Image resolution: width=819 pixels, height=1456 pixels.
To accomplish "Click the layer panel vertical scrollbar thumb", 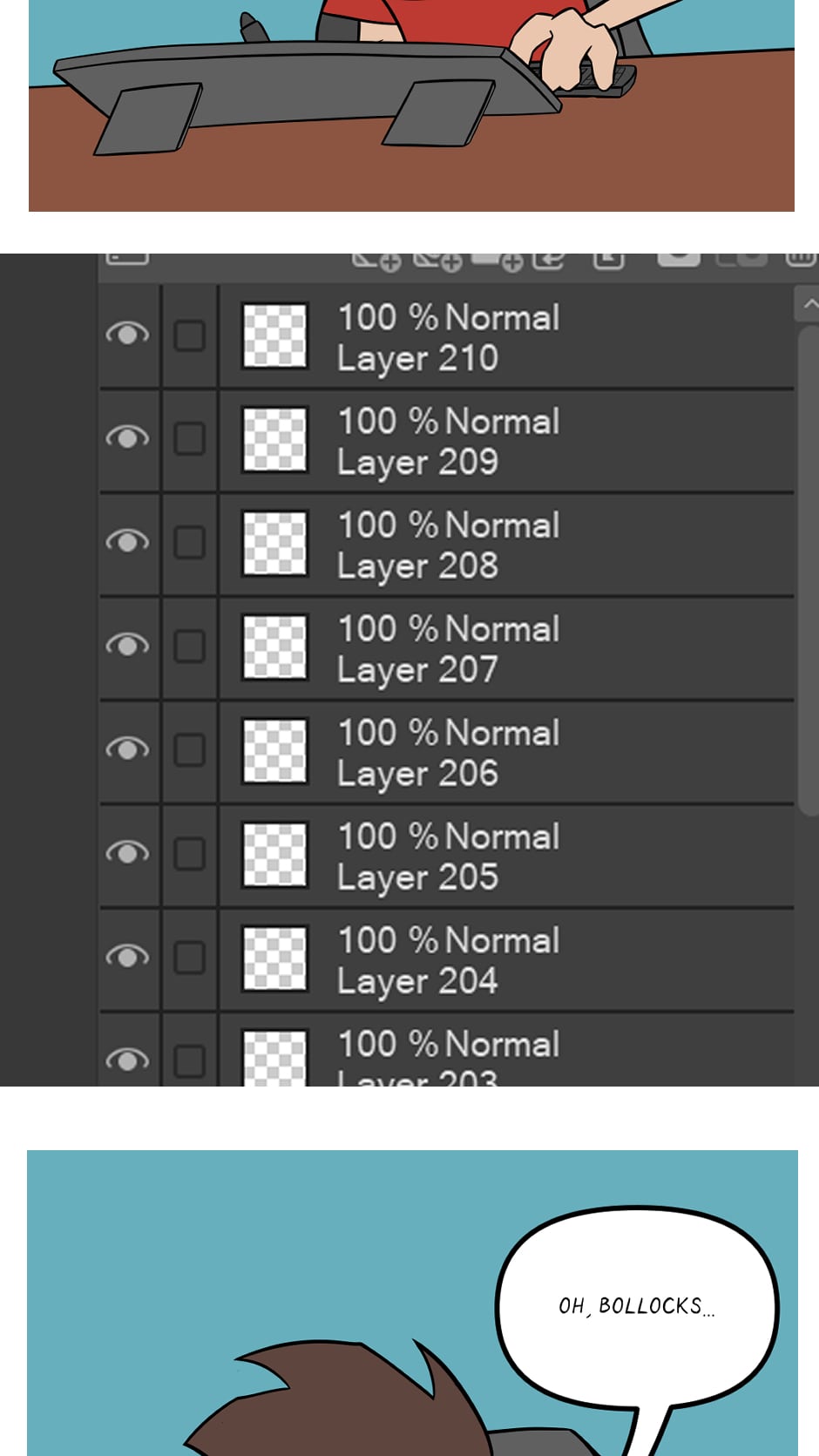I will pyautogui.click(x=809, y=566).
